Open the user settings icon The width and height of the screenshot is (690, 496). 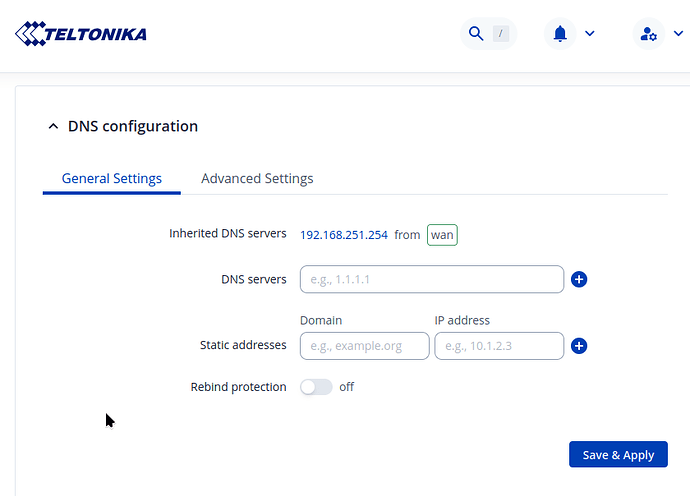tap(649, 34)
